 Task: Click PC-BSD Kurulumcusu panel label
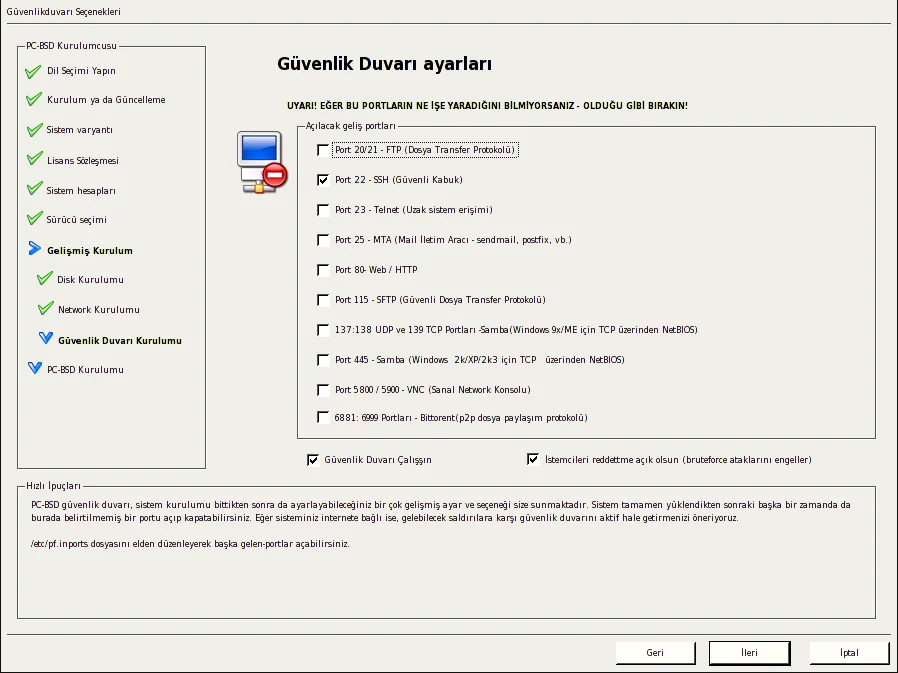click(x=72, y=46)
